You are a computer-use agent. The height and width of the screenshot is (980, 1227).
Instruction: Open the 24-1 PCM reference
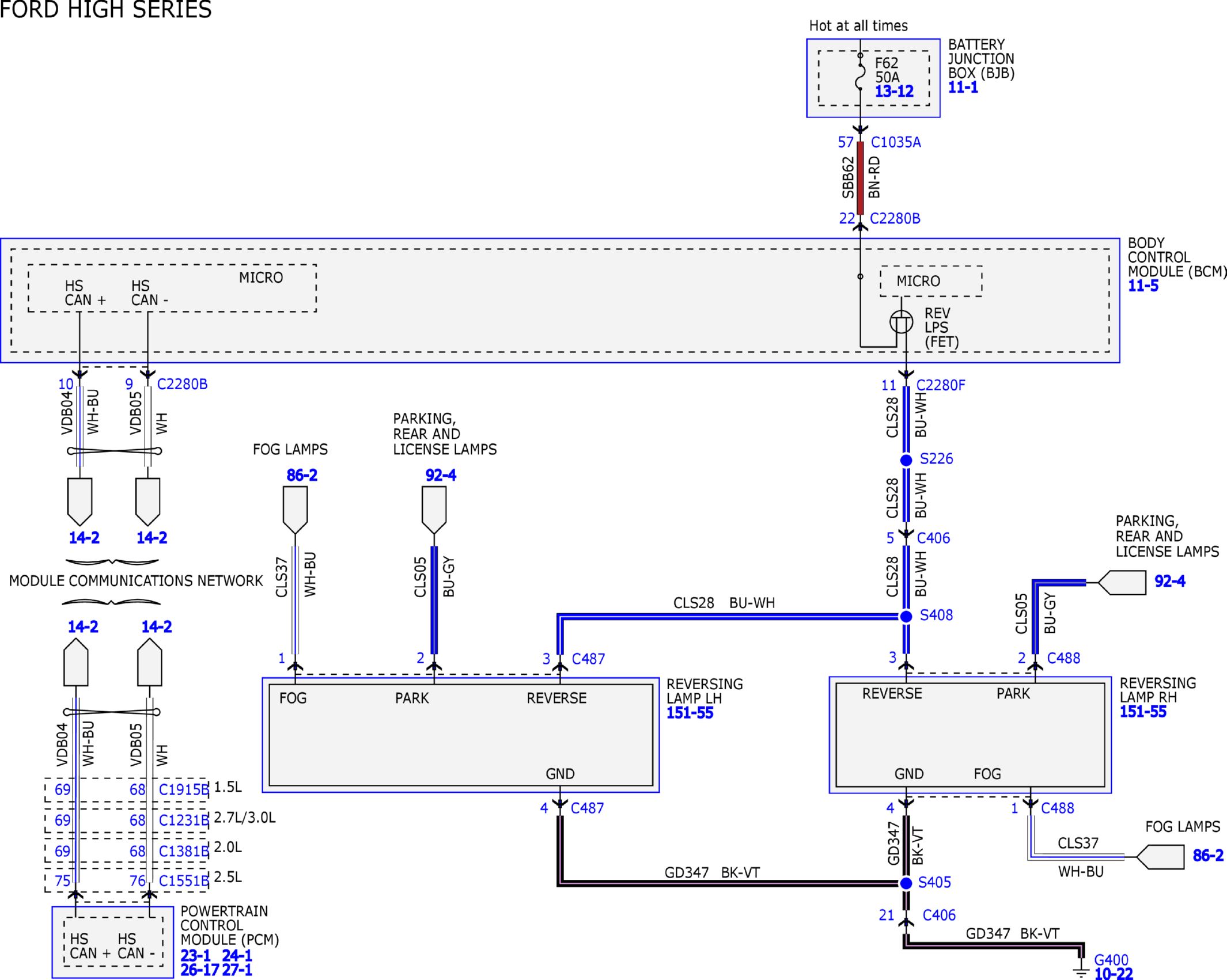click(x=237, y=955)
